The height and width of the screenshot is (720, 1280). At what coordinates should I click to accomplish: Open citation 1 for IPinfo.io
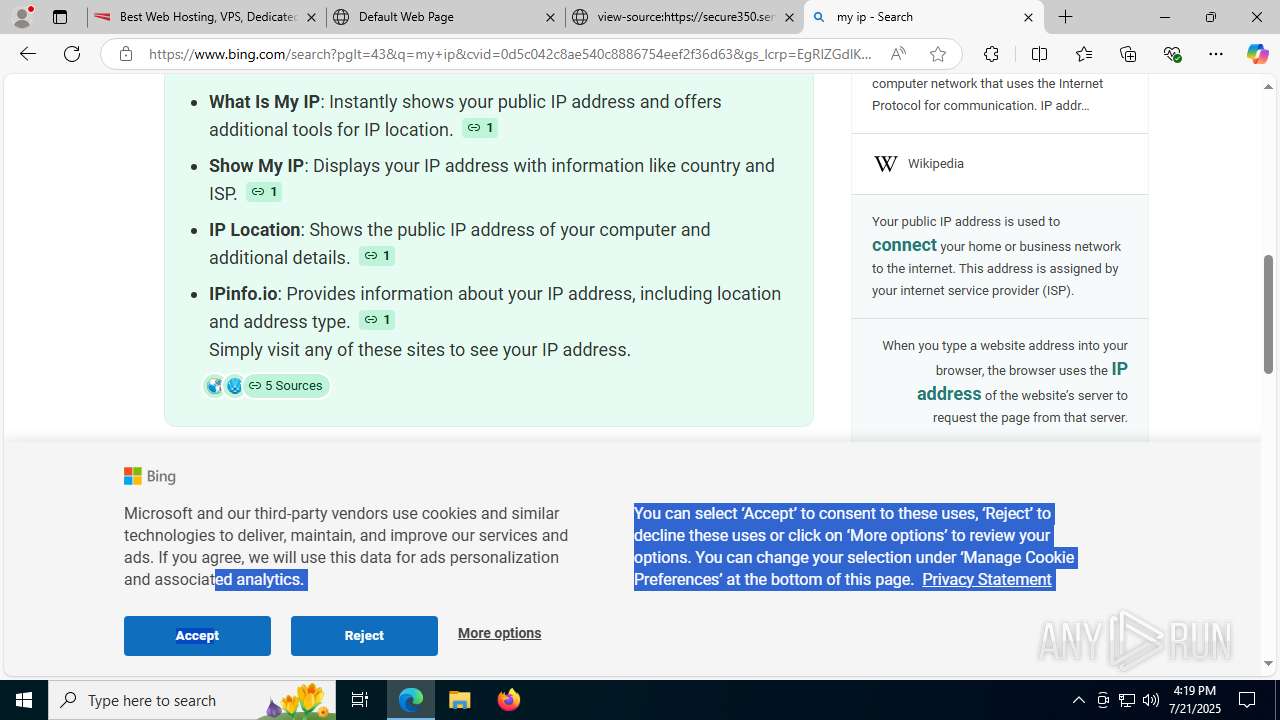377,320
